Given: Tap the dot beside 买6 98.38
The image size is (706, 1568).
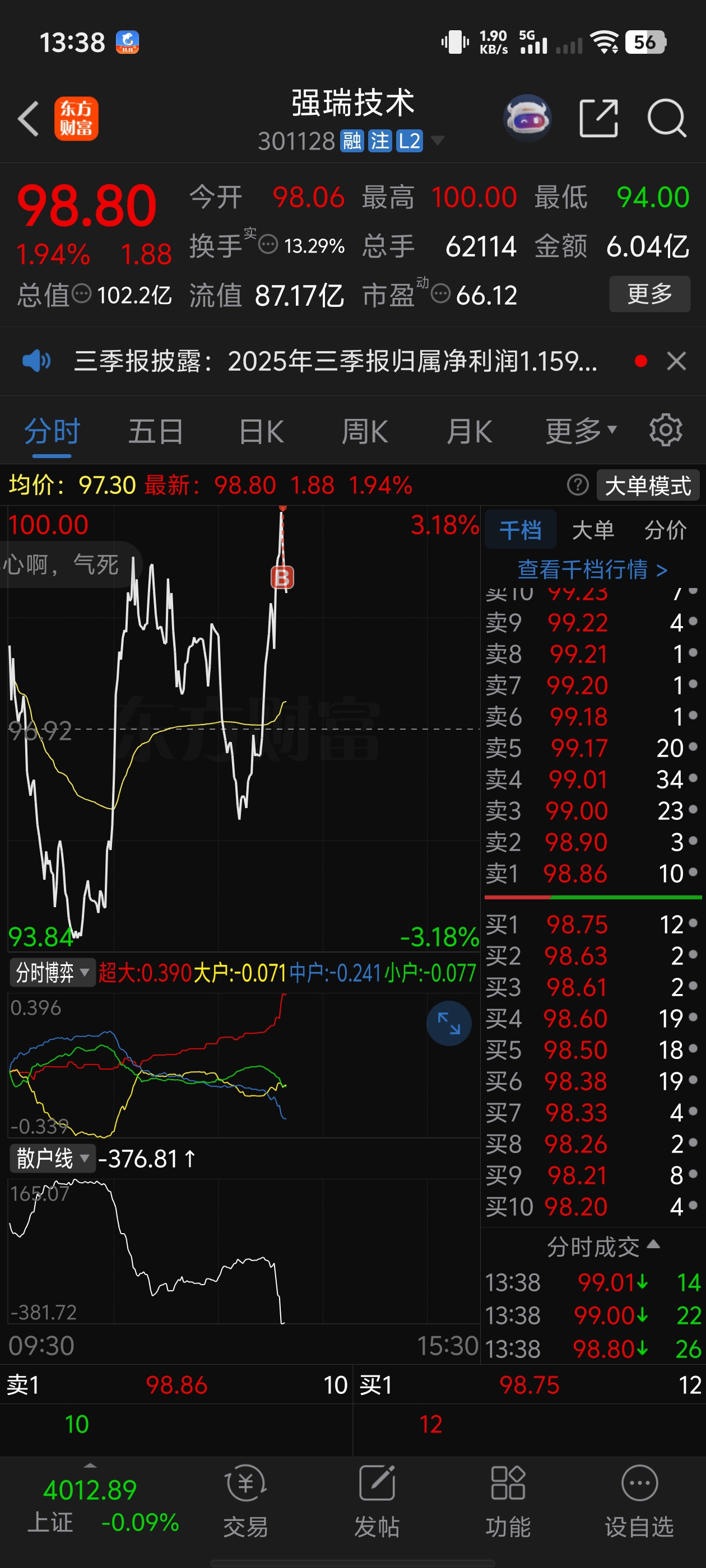Looking at the screenshot, I should (x=693, y=1080).
